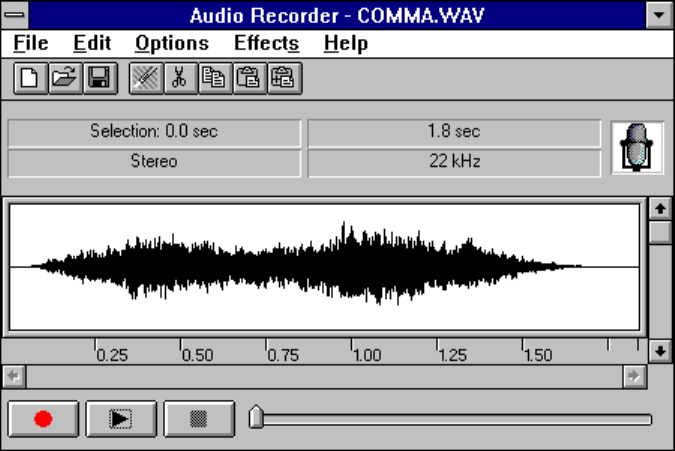Click the diagonal-lines toolbar icon
675x451 pixels.
(x=146, y=78)
